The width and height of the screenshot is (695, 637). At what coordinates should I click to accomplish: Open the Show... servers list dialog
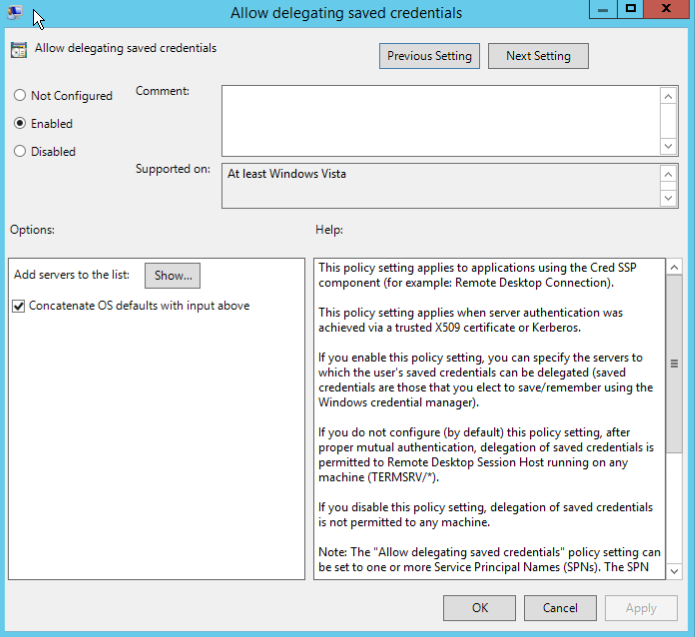point(172,276)
